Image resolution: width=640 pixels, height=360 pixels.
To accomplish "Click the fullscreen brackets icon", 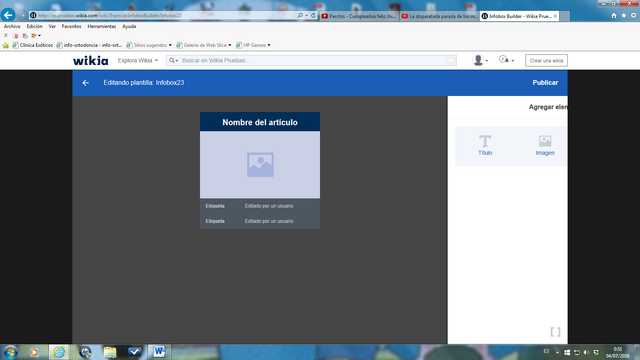I will click(555, 332).
